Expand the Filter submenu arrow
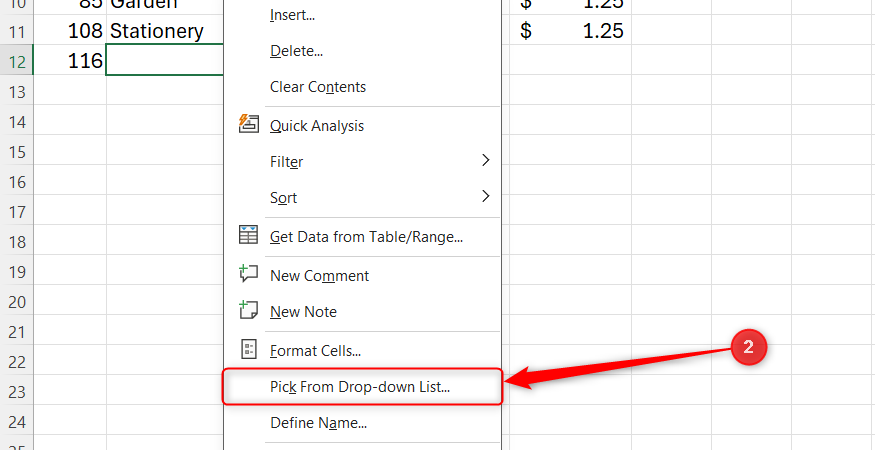Screen dimensions: 875x450 pyautogui.click(x=485, y=161)
